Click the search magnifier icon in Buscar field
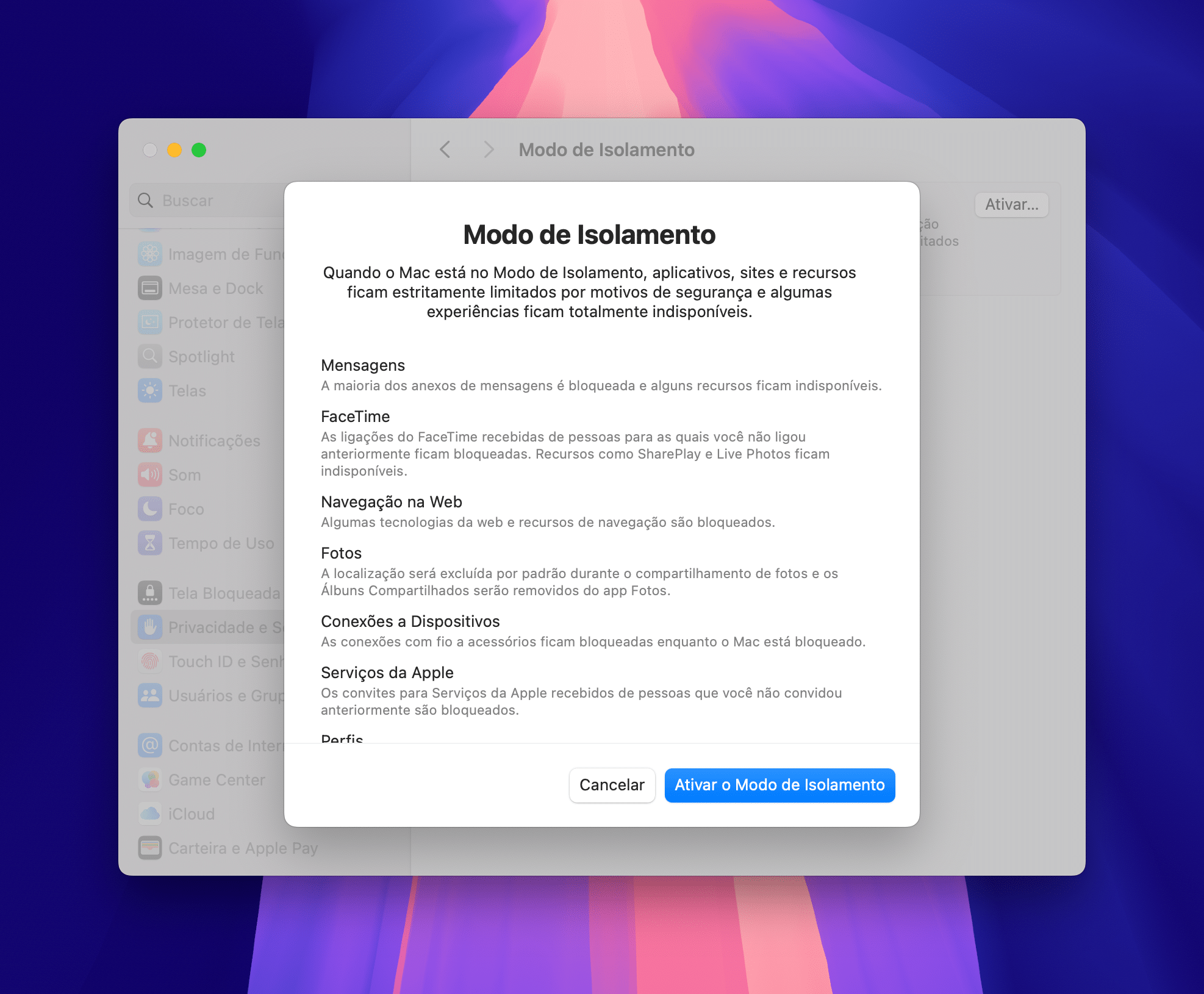 pyautogui.click(x=145, y=200)
